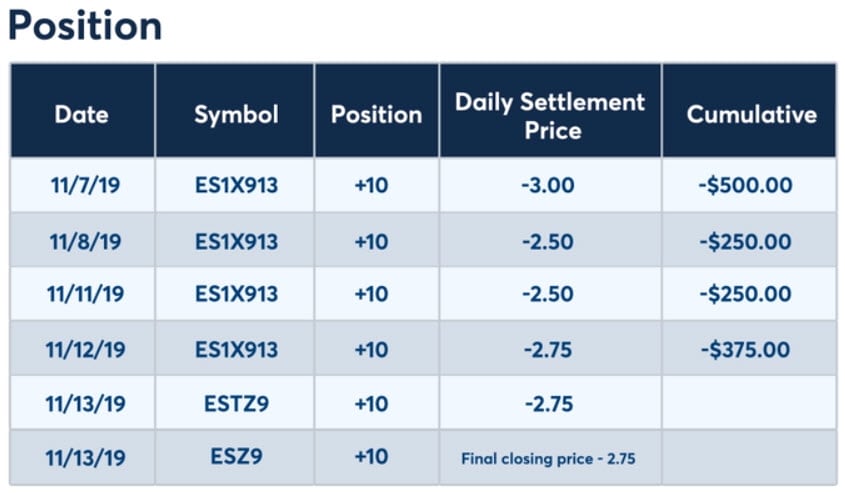
Task: Click the Cumulative column header
Action: (x=751, y=114)
